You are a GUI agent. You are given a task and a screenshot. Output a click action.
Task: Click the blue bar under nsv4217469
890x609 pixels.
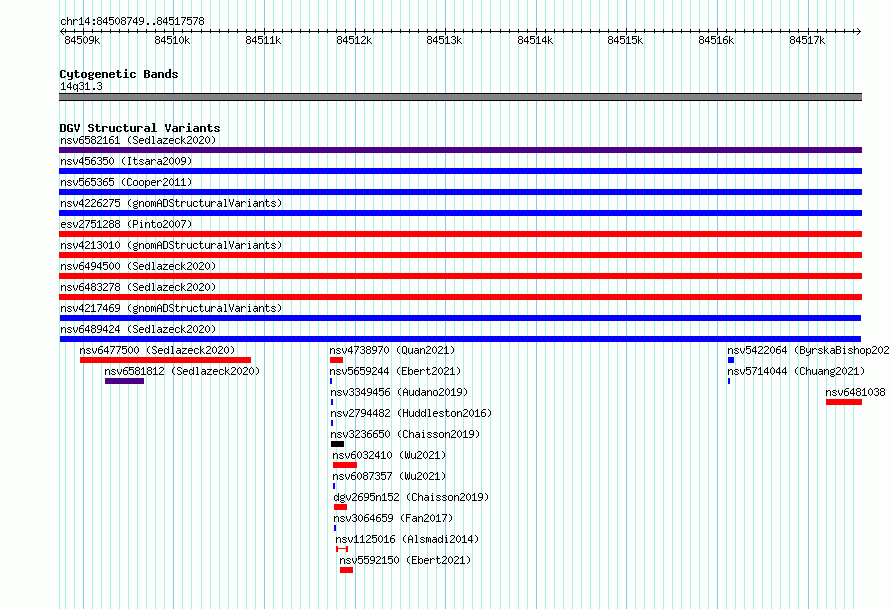[460, 318]
